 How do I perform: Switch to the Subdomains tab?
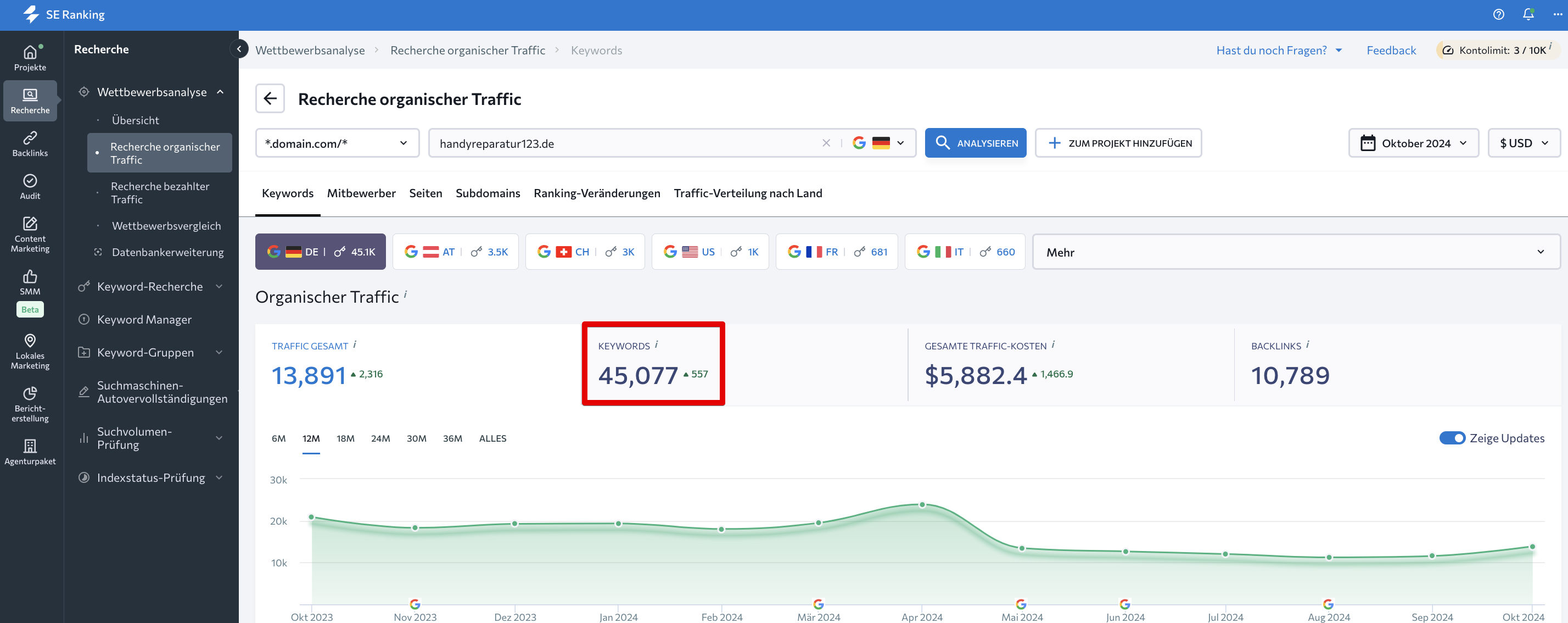coord(488,193)
